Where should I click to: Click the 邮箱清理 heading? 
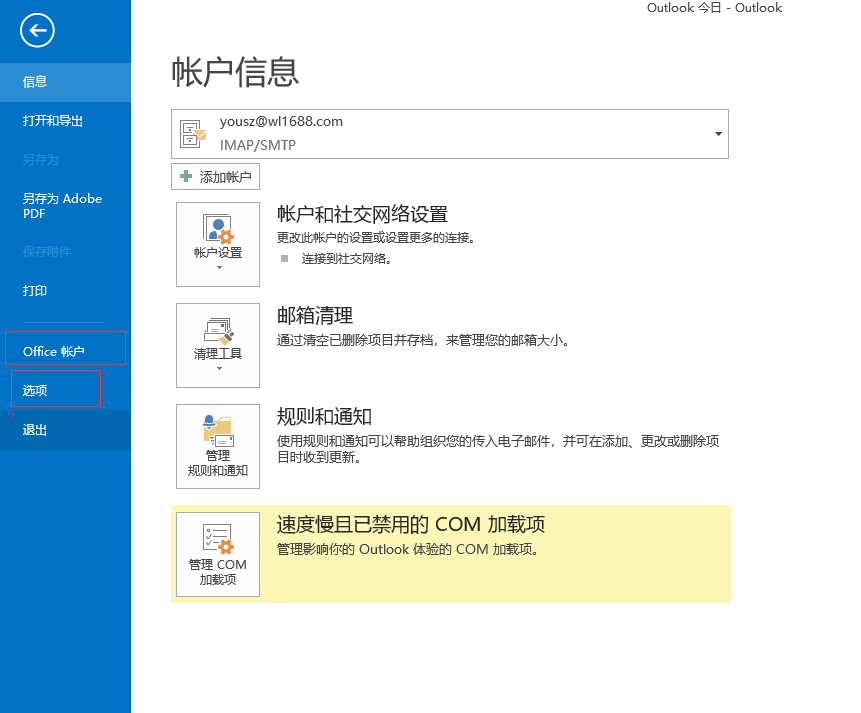315,315
